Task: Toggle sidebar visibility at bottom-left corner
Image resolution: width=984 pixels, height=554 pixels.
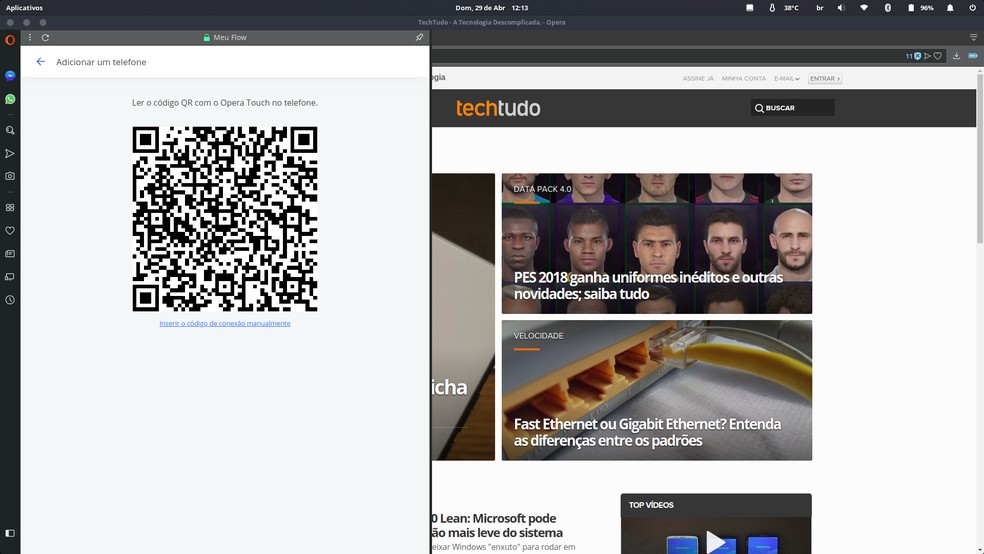Action: click(10, 533)
